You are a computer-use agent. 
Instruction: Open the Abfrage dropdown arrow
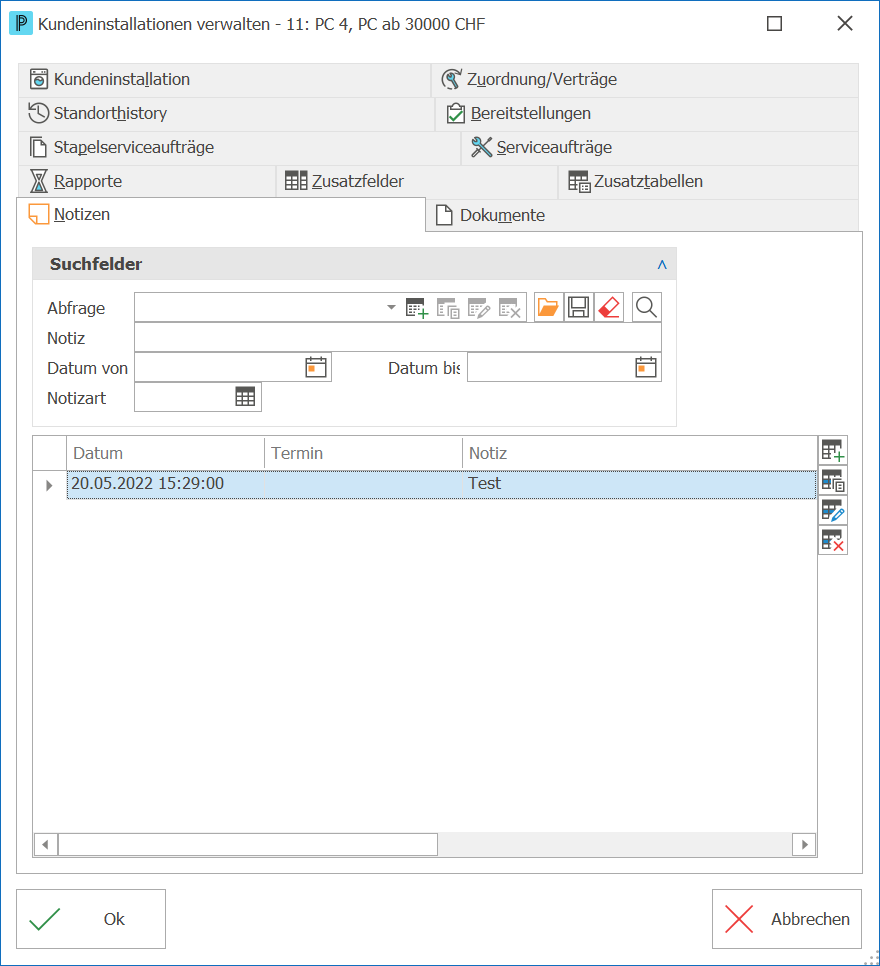[x=391, y=307]
